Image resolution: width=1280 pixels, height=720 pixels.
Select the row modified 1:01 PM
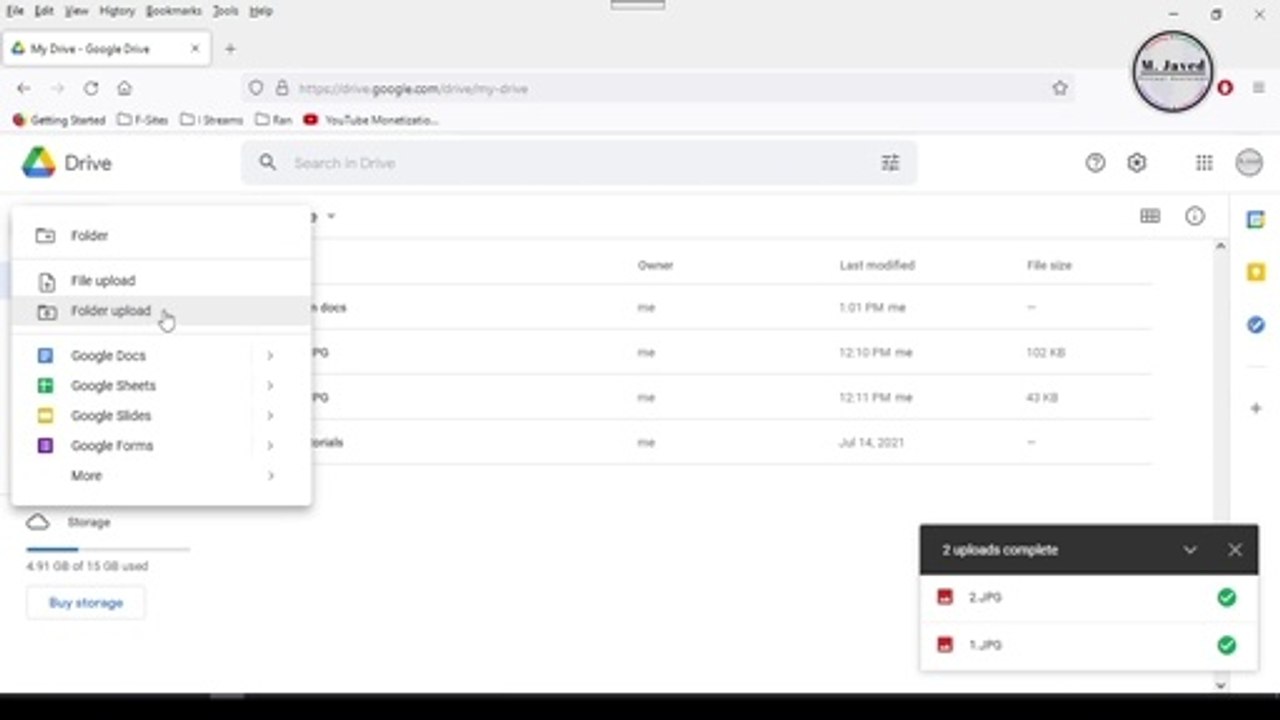(x=731, y=308)
